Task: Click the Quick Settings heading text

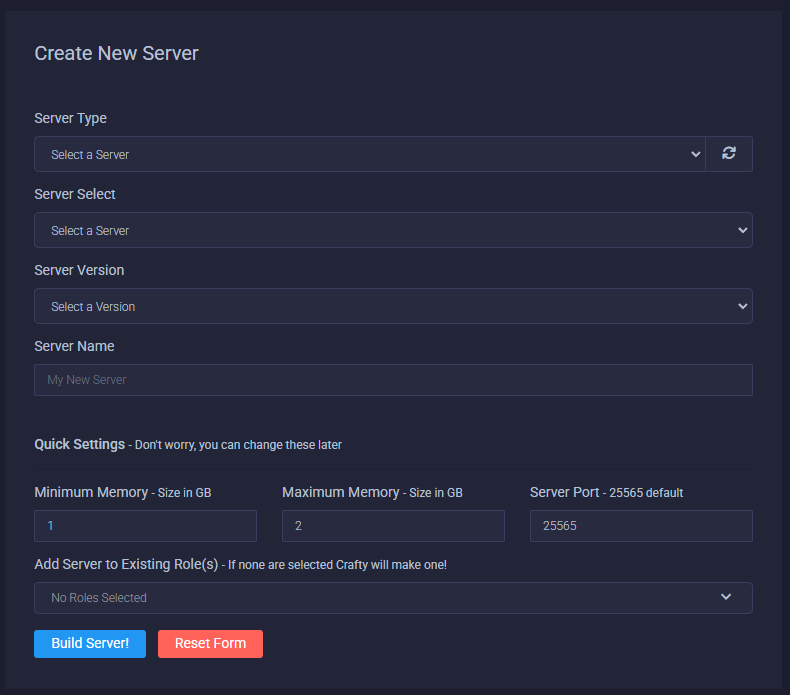Action: click(x=80, y=444)
